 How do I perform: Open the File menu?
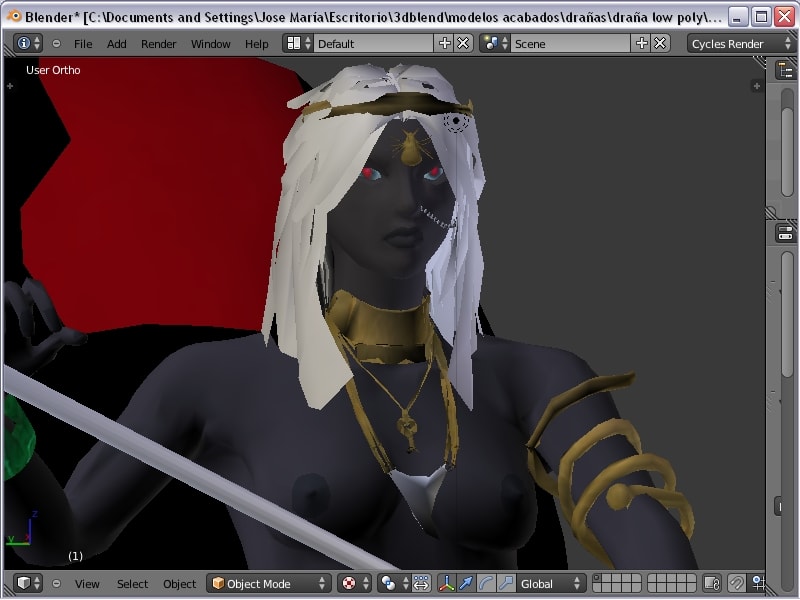point(83,44)
